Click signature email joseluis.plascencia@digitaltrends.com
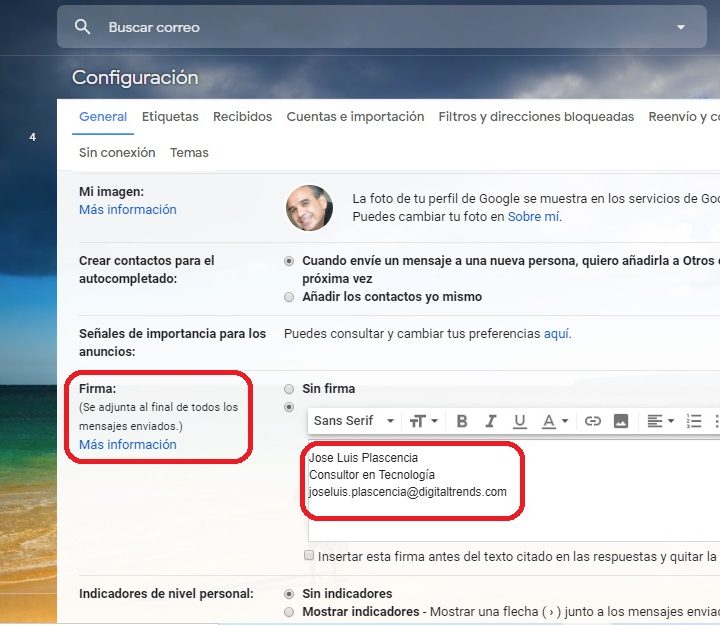Screen dimensions: 720x625 [x=408, y=492]
